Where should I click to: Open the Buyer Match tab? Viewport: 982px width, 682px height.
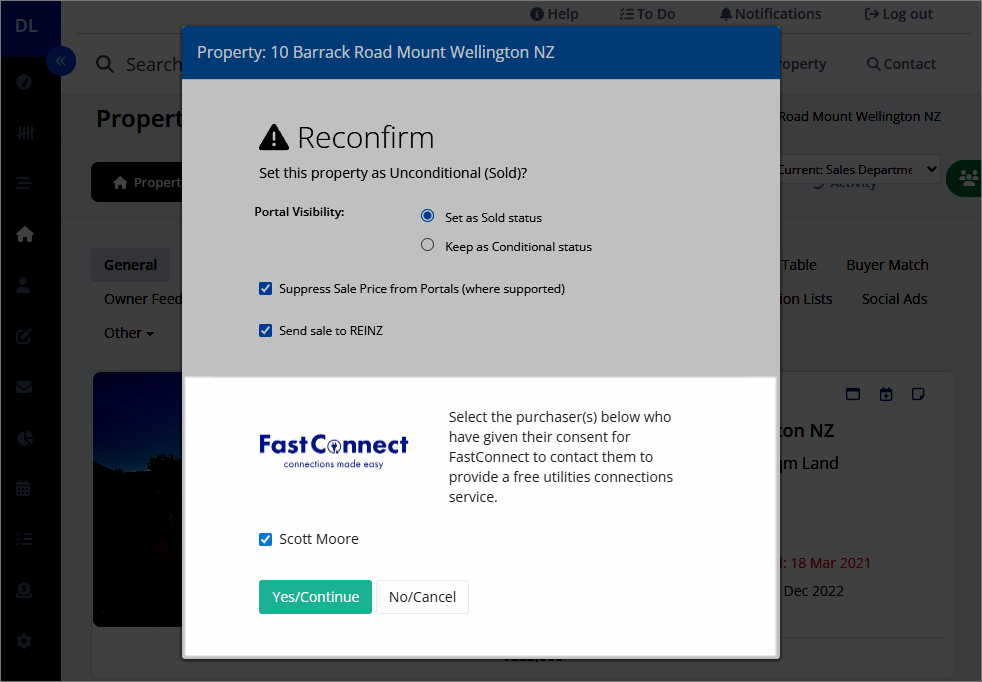(887, 265)
